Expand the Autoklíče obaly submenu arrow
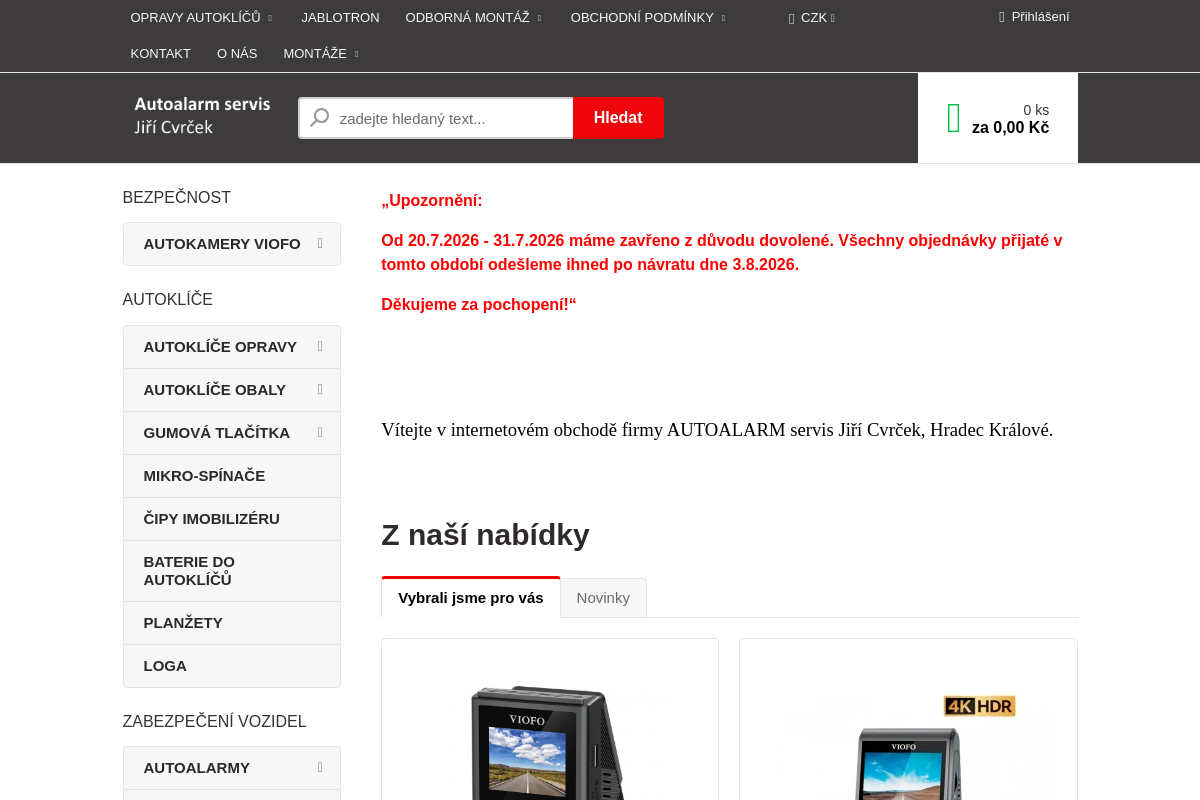The image size is (1200, 800). pyautogui.click(x=320, y=390)
